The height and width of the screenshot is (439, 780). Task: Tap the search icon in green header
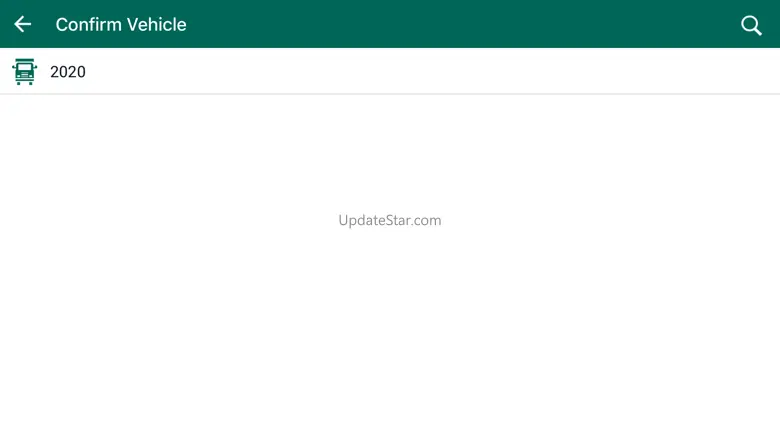(751, 25)
